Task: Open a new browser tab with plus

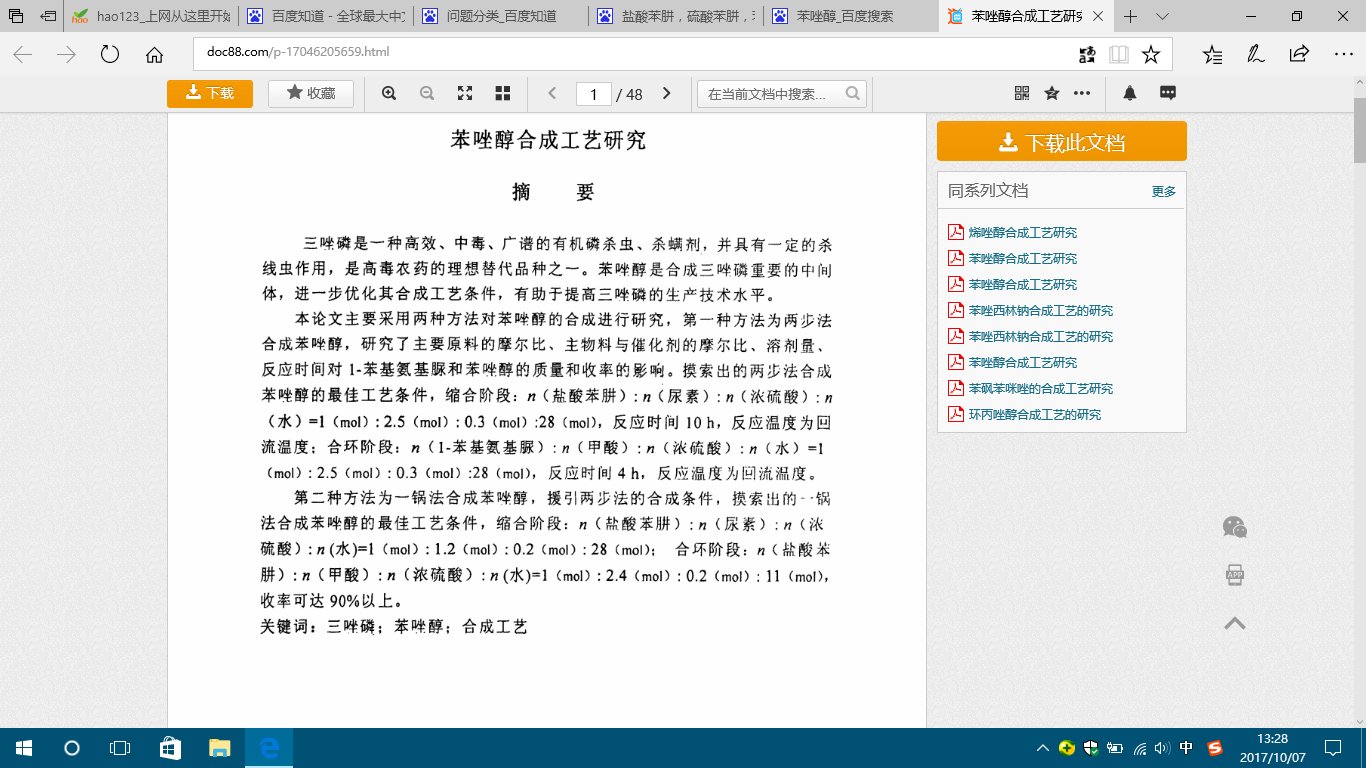Action: tap(1131, 16)
